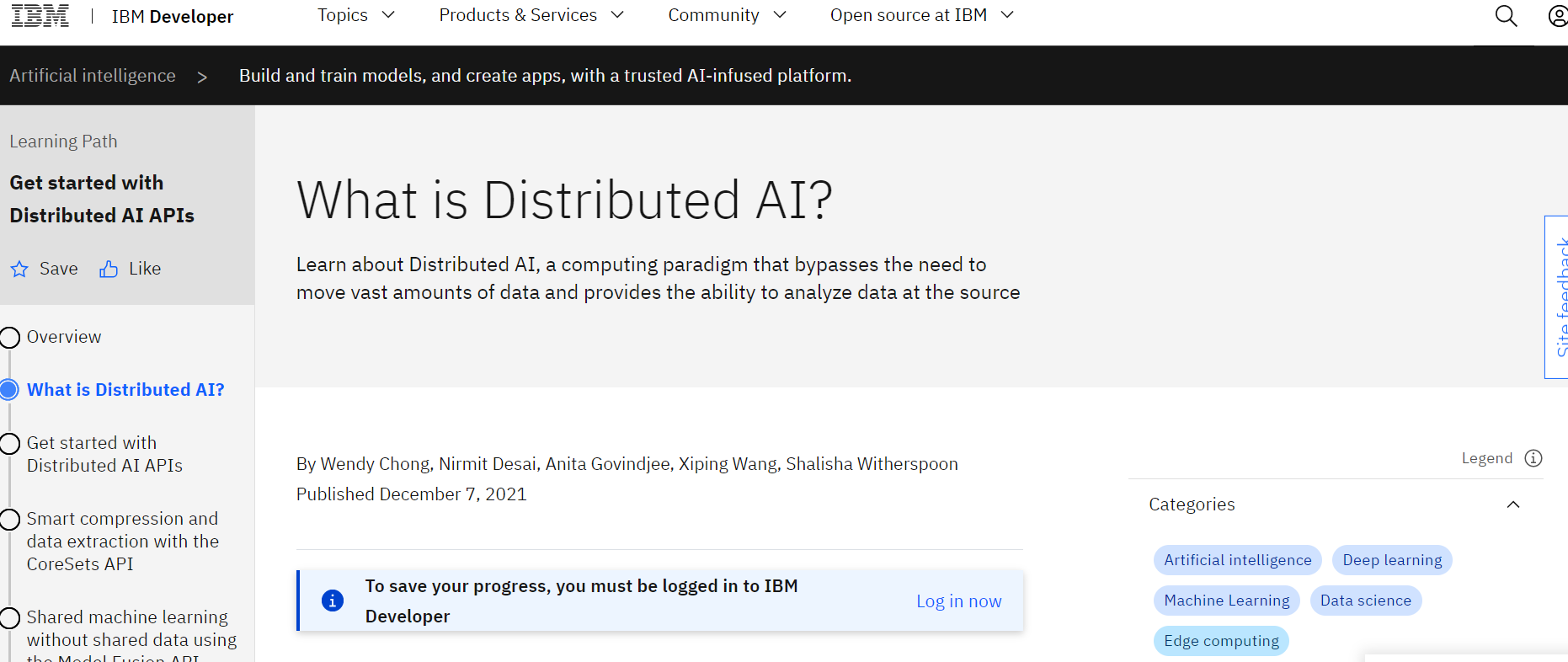Click the 'What is Distributed AI?' page title
Screen dimensions: 1568x662
pyautogui.click(x=564, y=200)
